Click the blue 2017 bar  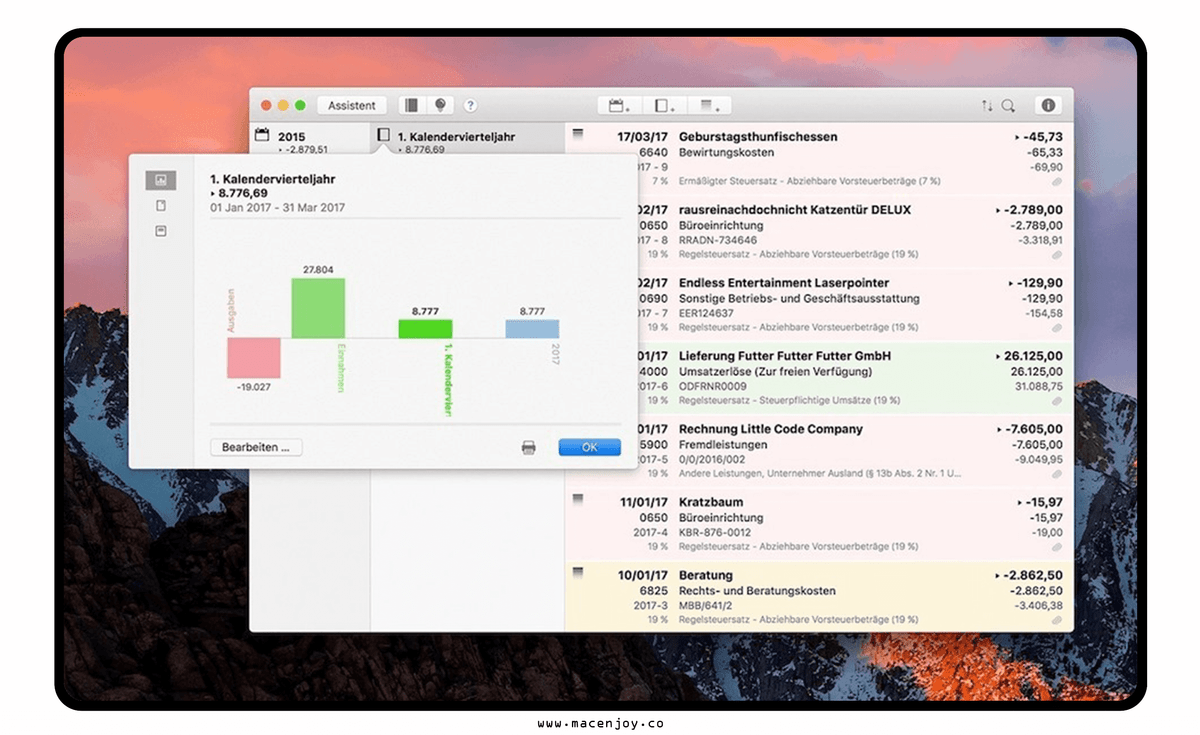point(532,329)
